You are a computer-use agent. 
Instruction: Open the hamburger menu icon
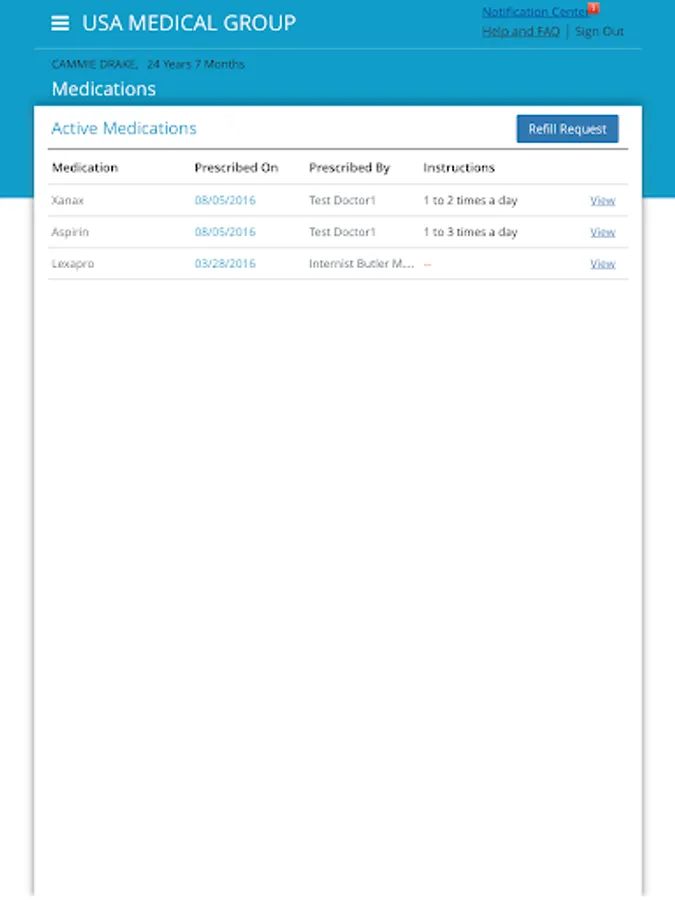click(60, 23)
